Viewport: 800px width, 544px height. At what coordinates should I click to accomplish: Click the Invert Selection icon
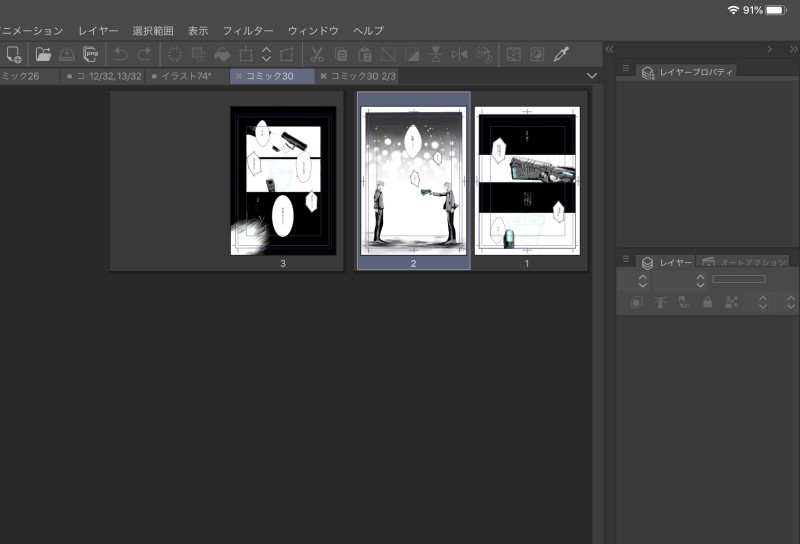(x=412, y=54)
